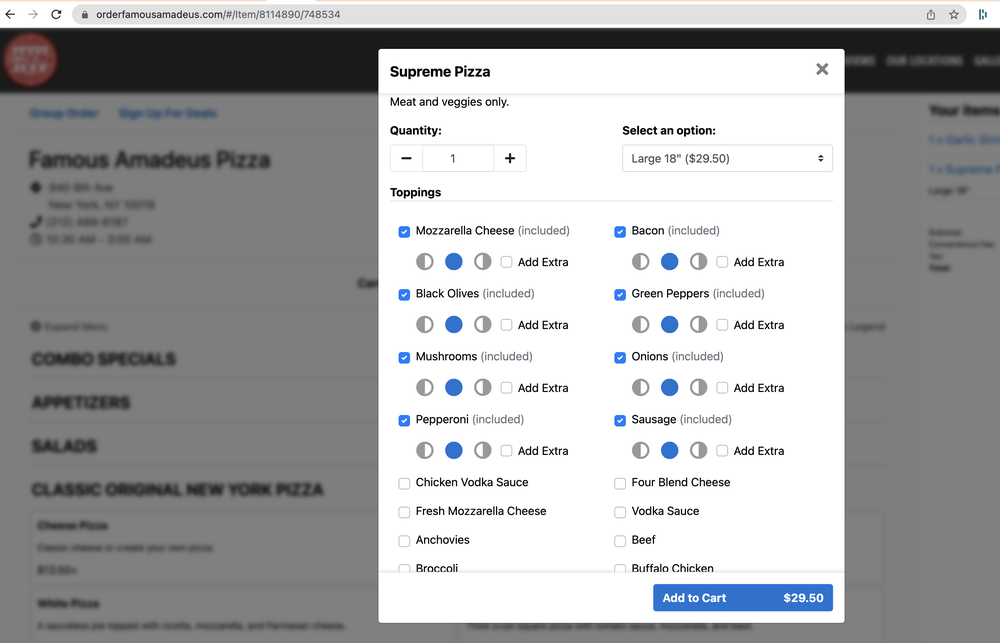
Task: Uncheck the Pepperoni topping
Action: pos(405,421)
